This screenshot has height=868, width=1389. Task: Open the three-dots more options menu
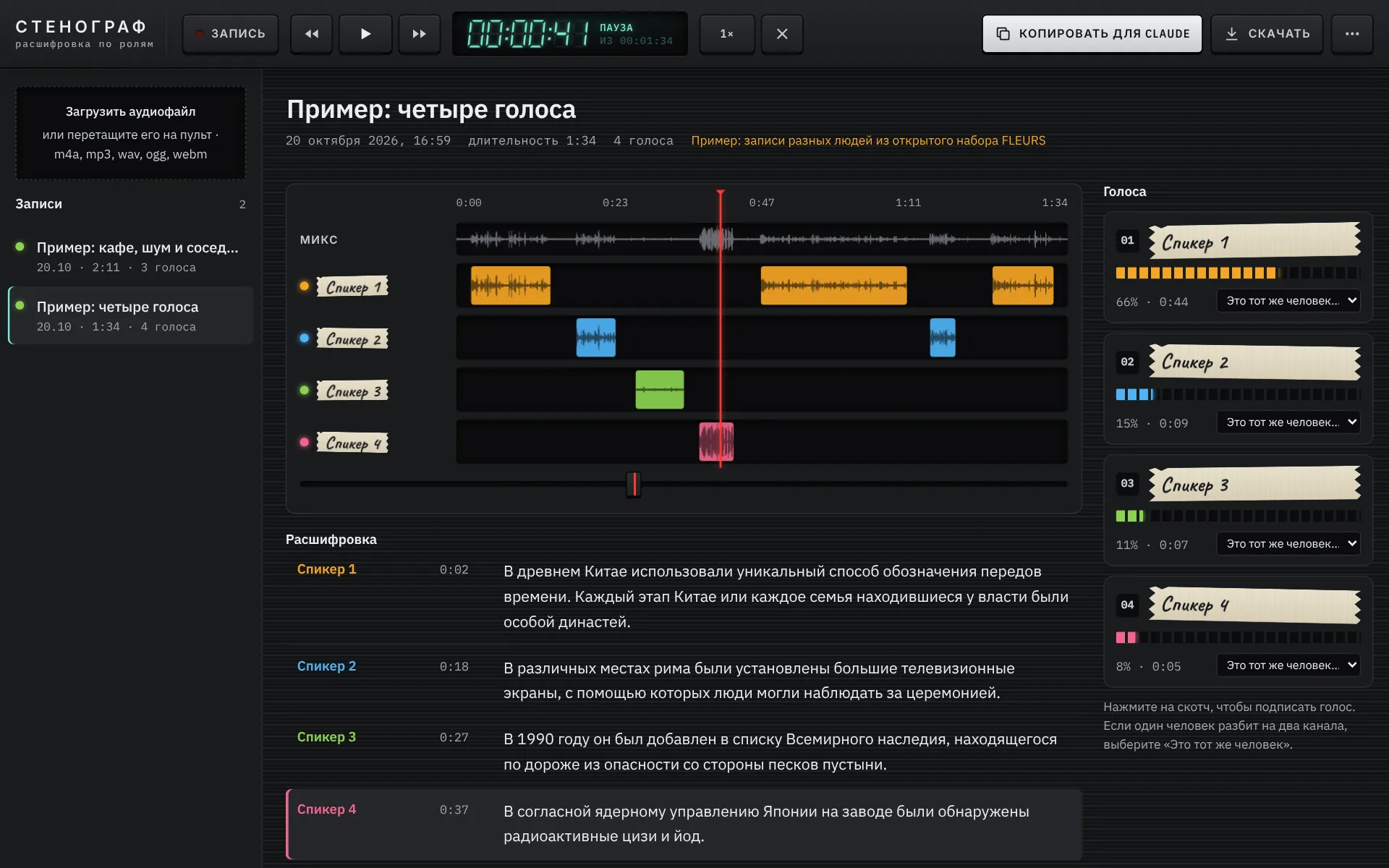(x=1351, y=34)
